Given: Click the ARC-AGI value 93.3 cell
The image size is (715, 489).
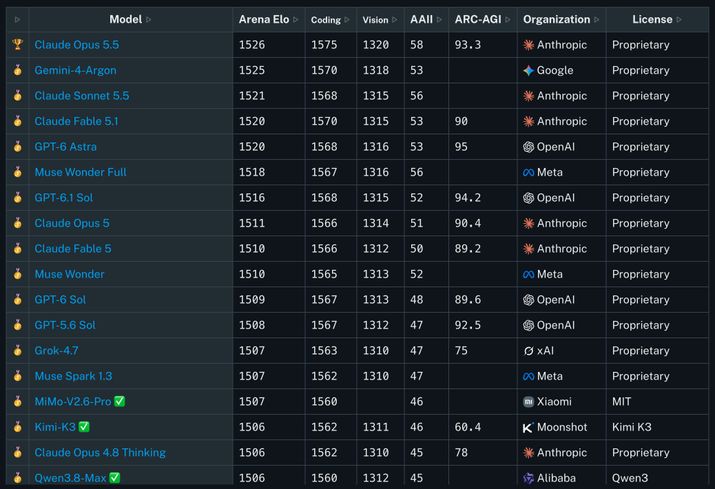Looking at the screenshot, I should [483, 45].
